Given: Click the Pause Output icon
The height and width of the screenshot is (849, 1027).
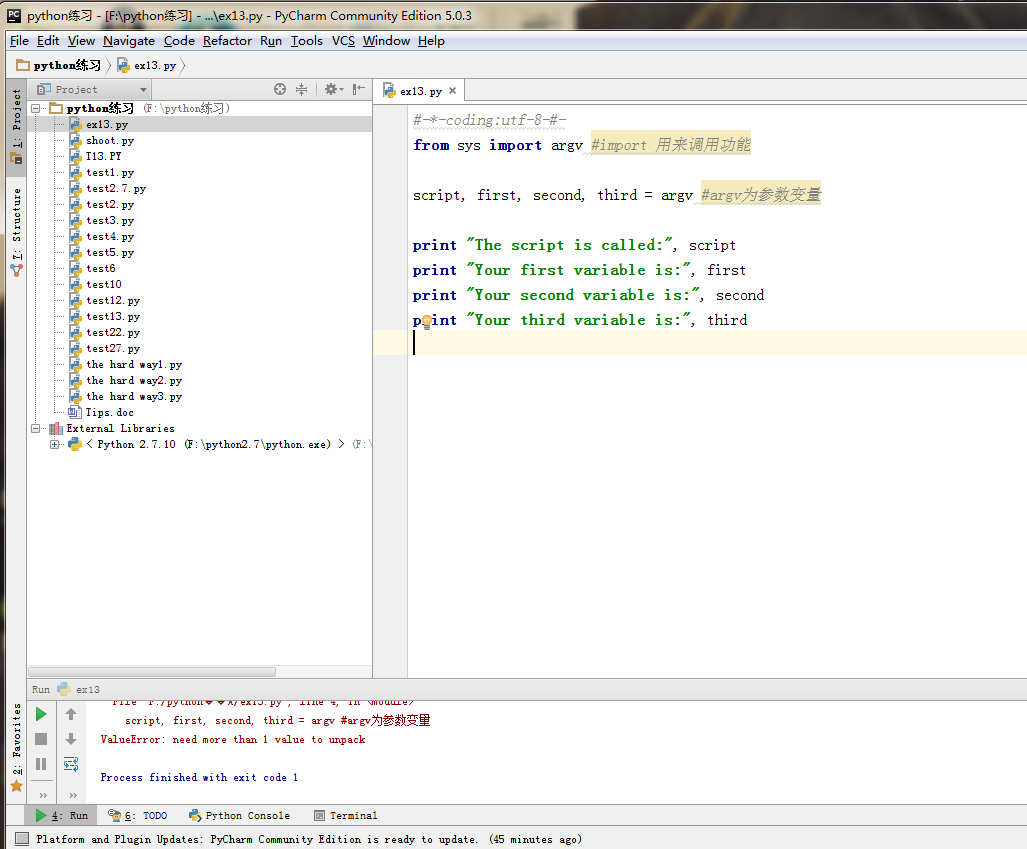Looking at the screenshot, I should [41, 764].
